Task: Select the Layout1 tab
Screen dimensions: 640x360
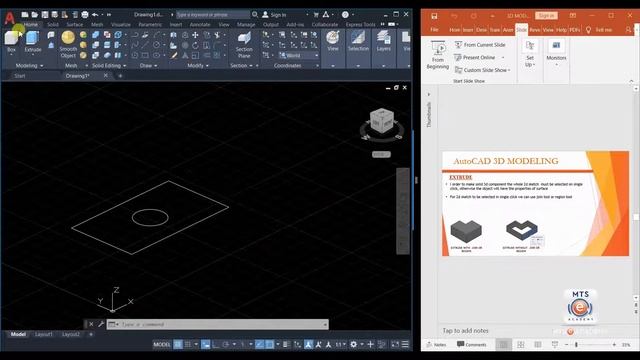Action: coord(43,334)
